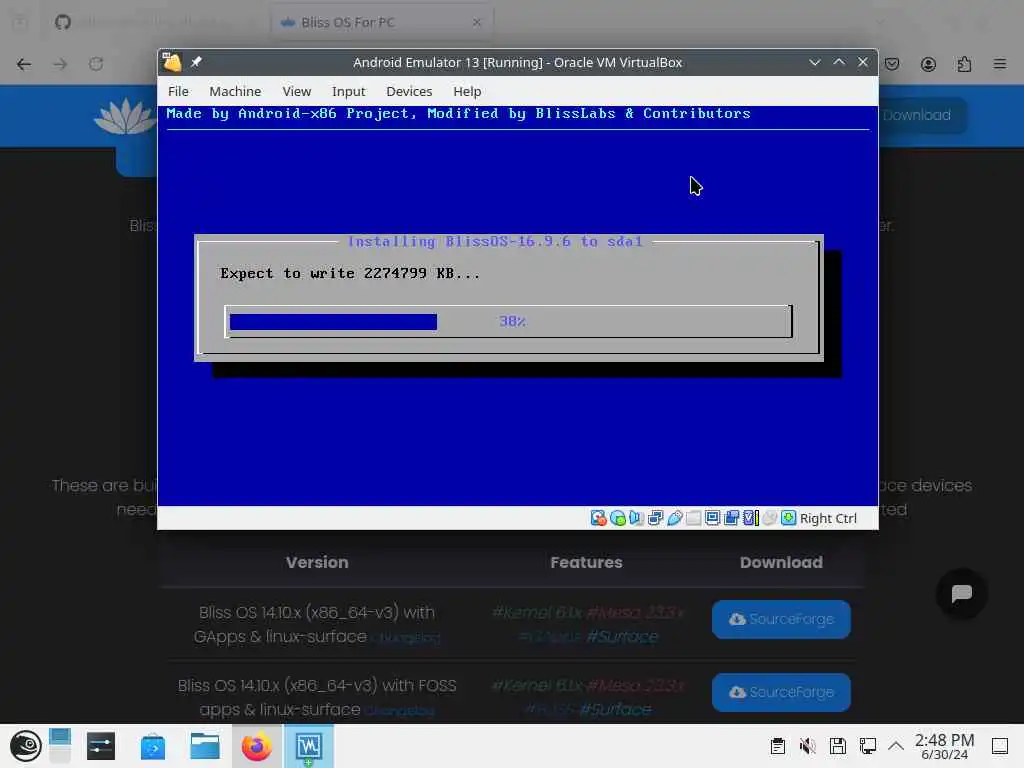Viewport: 1024px width, 768px height.
Task: Close the Bliss OS For PC tab
Action: 477,22
